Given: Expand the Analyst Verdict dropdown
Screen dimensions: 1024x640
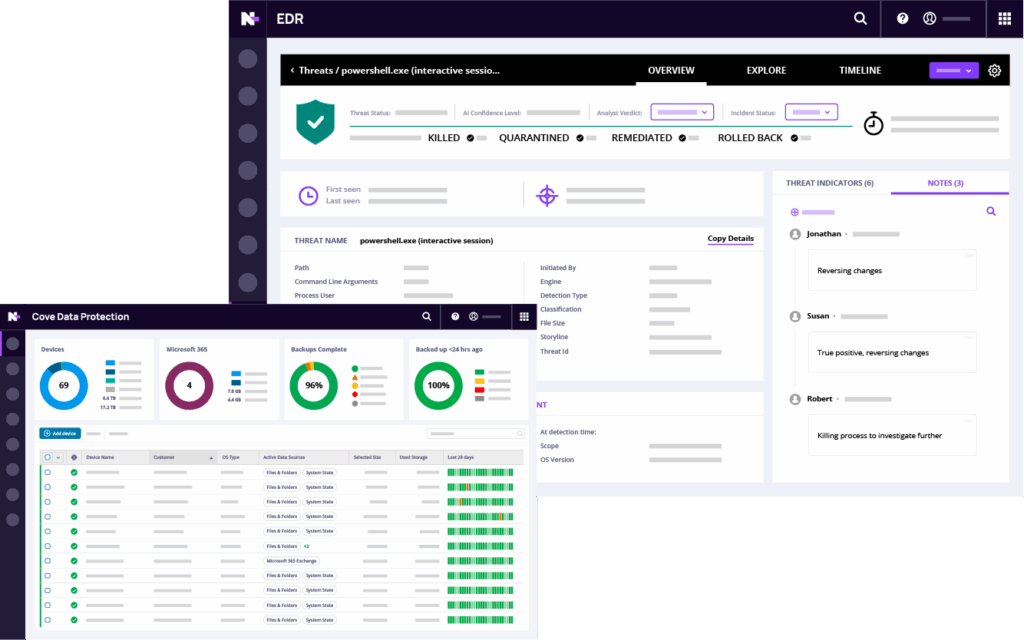Looking at the screenshot, I should 682,112.
